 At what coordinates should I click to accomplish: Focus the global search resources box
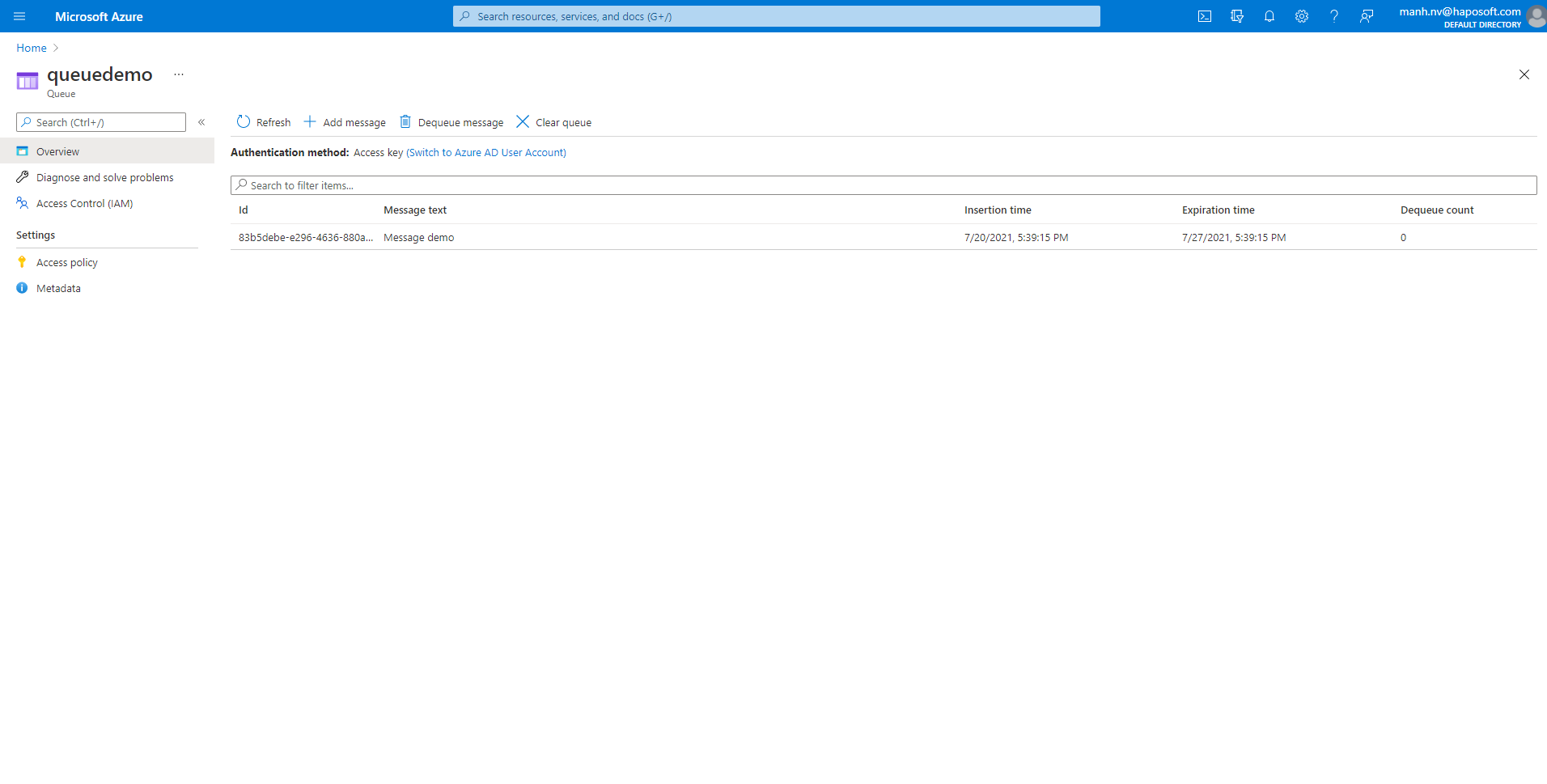tap(777, 16)
